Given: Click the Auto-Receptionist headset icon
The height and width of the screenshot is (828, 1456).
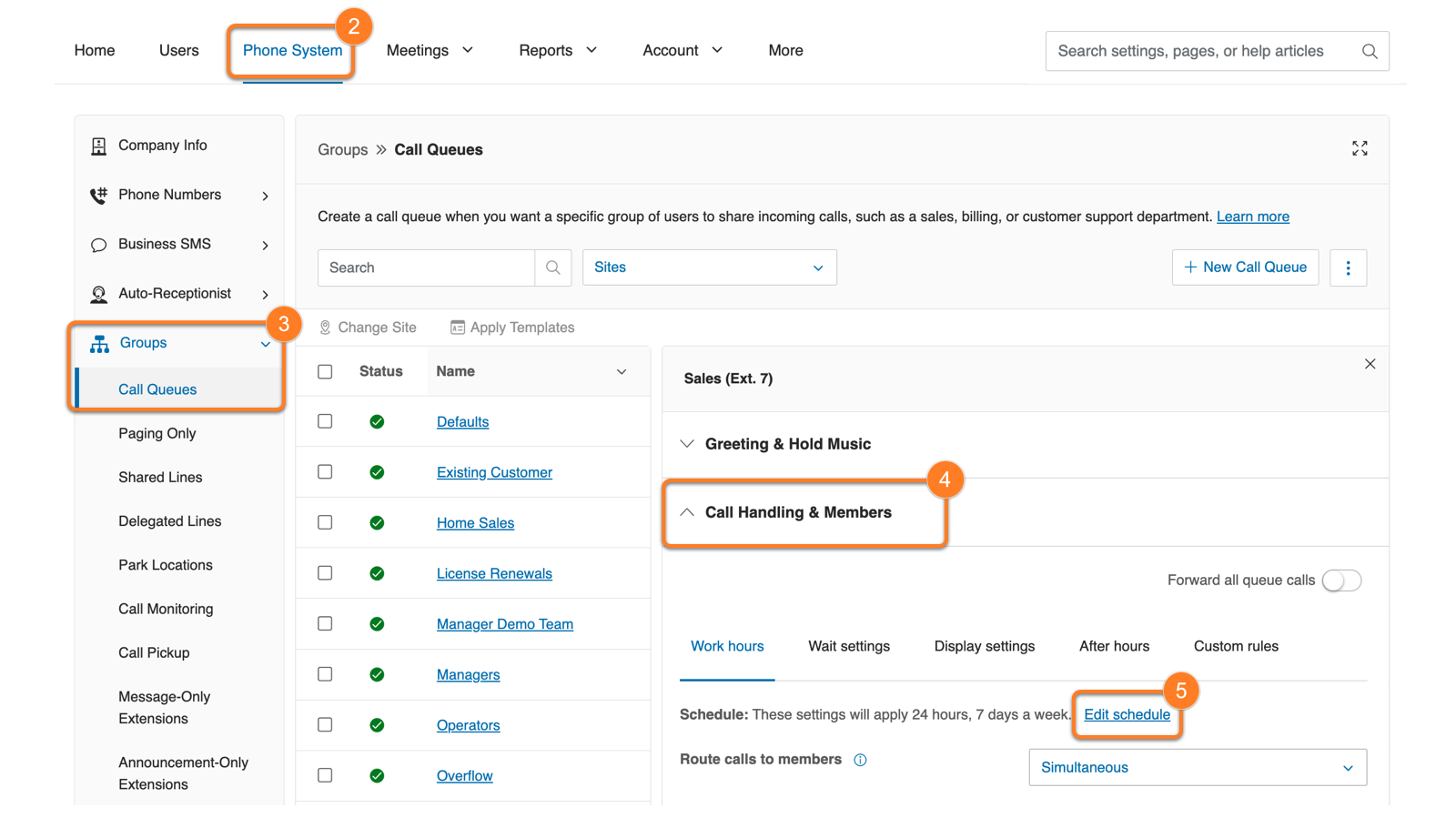Looking at the screenshot, I should (x=98, y=294).
